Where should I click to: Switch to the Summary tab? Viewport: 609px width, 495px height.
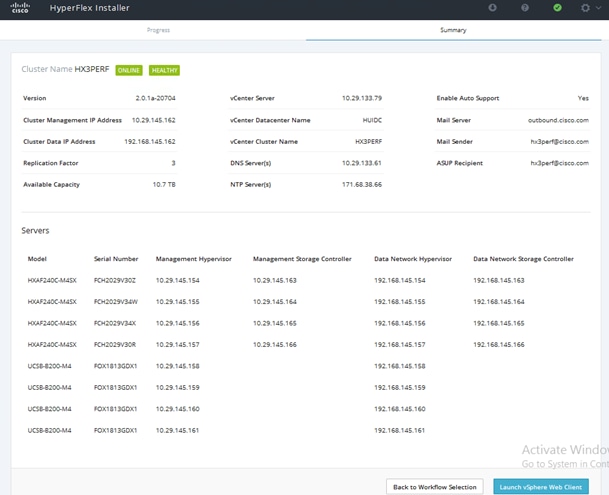click(453, 30)
